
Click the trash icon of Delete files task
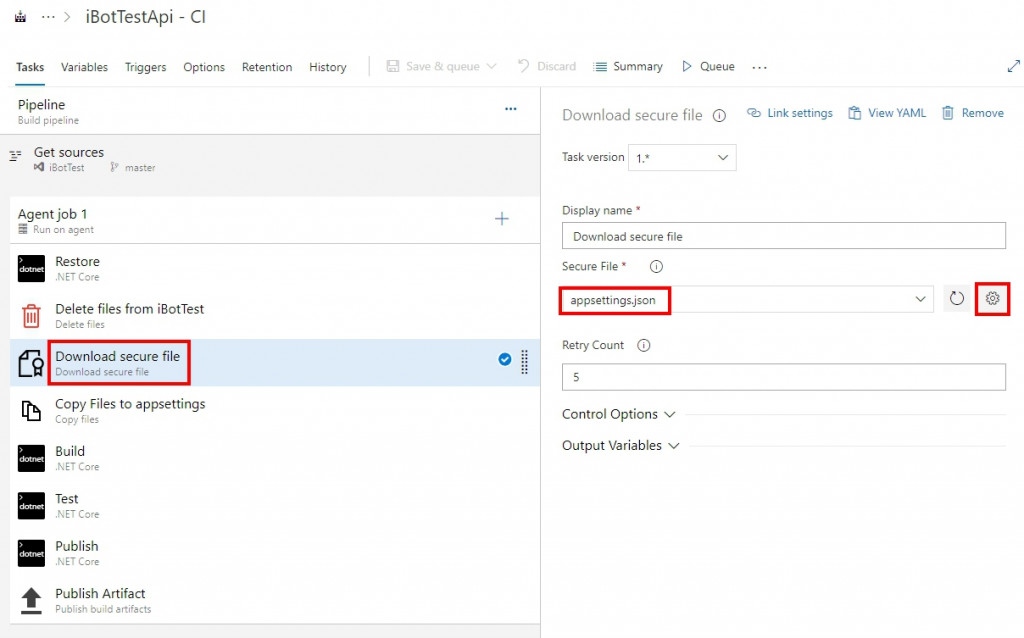pyautogui.click(x=31, y=316)
